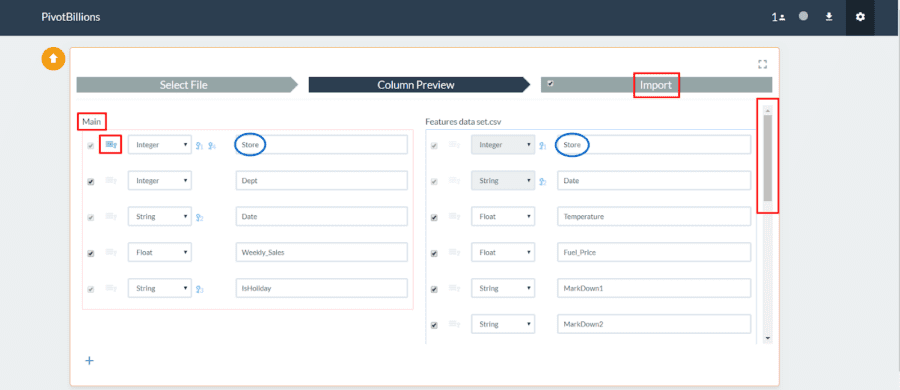Uncheck the Dept column checkbox

90,182
